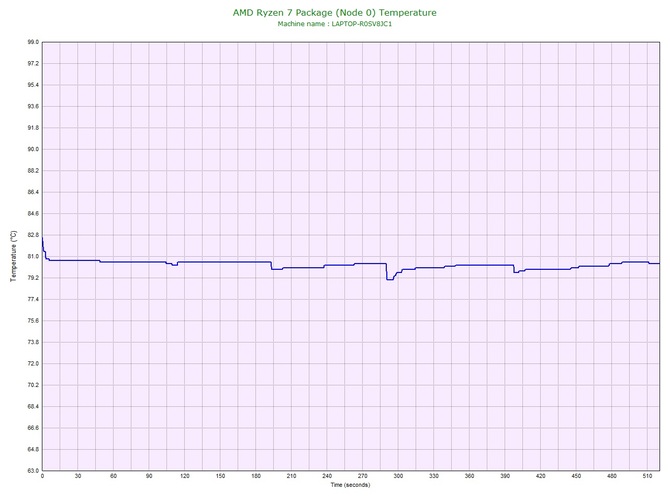The height and width of the screenshot is (502, 670).
Task: Click the 450 tick on the time axis
Action: tap(576, 476)
